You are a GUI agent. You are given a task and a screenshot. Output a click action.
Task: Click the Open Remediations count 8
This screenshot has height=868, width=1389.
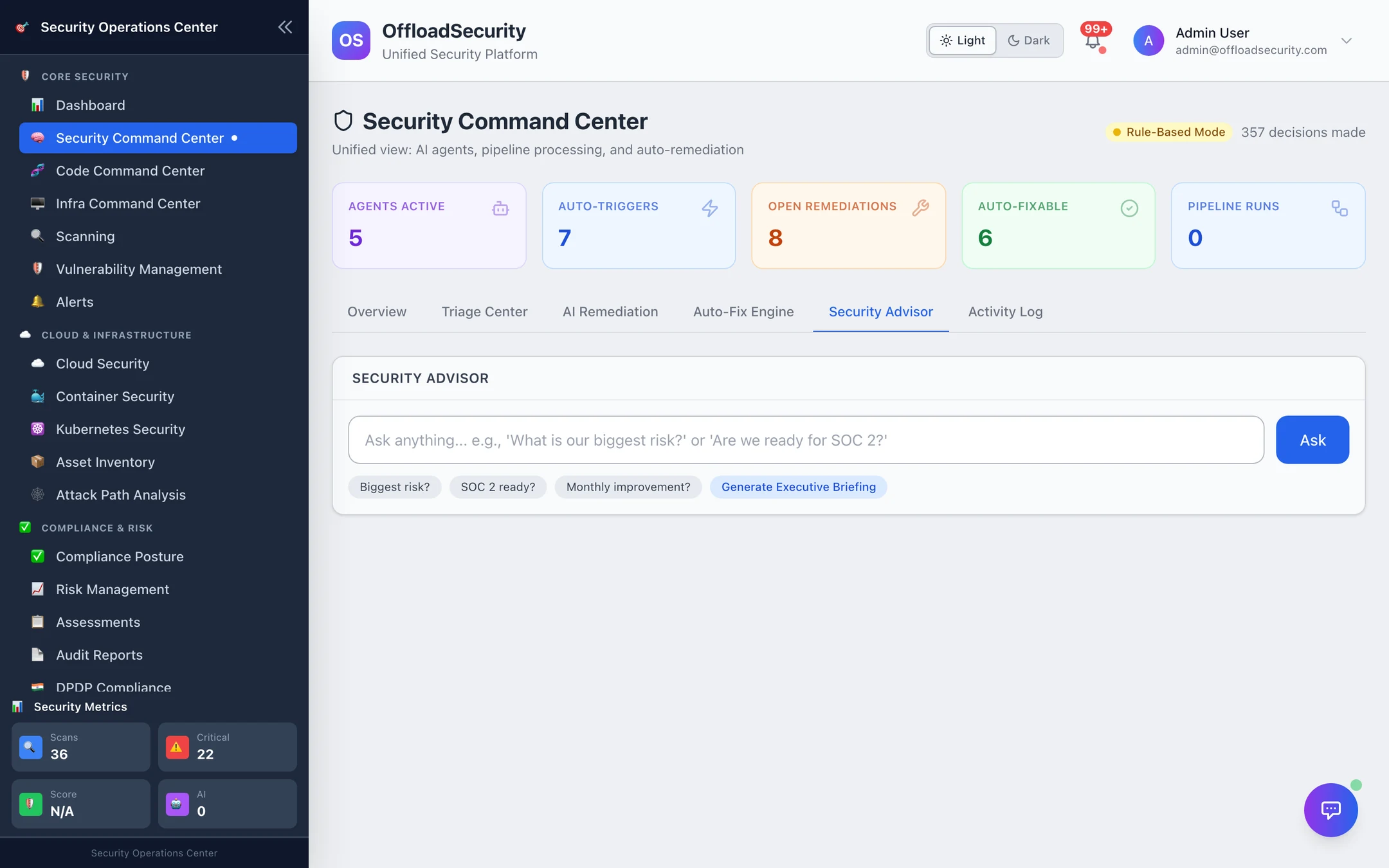[x=776, y=238]
